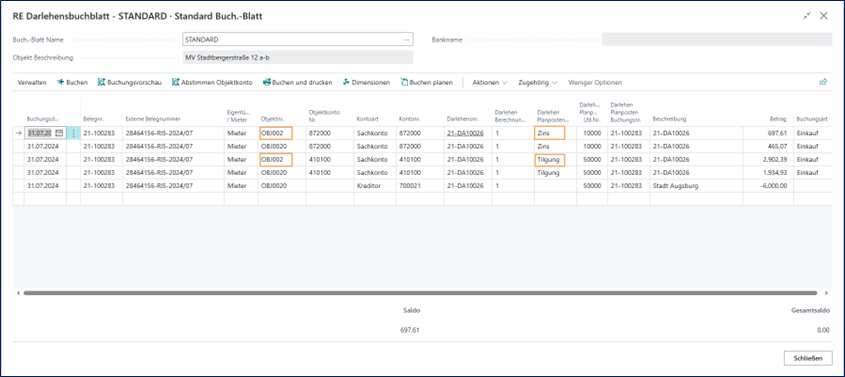Select the amount 2.902,39 cell

(x=768, y=159)
